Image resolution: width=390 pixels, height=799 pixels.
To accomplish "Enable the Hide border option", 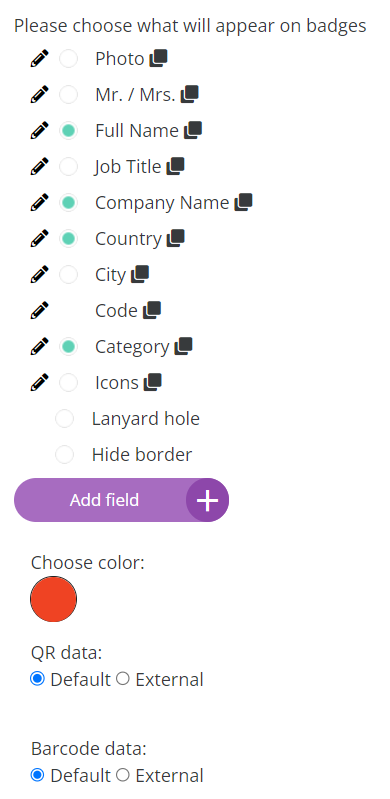I will (x=64, y=455).
